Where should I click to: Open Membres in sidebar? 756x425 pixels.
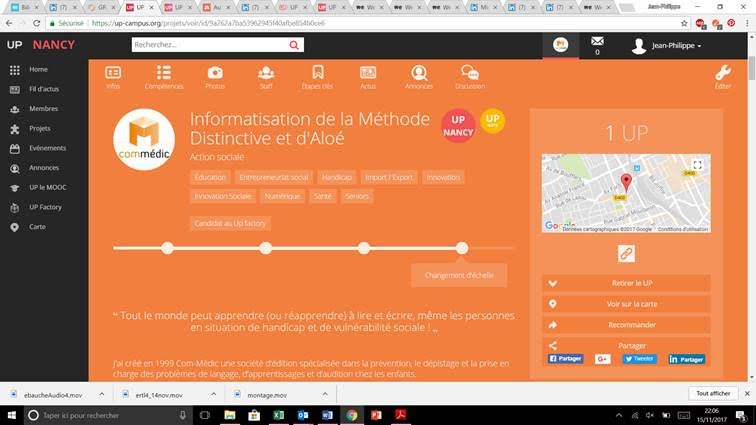(x=44, y=109)
